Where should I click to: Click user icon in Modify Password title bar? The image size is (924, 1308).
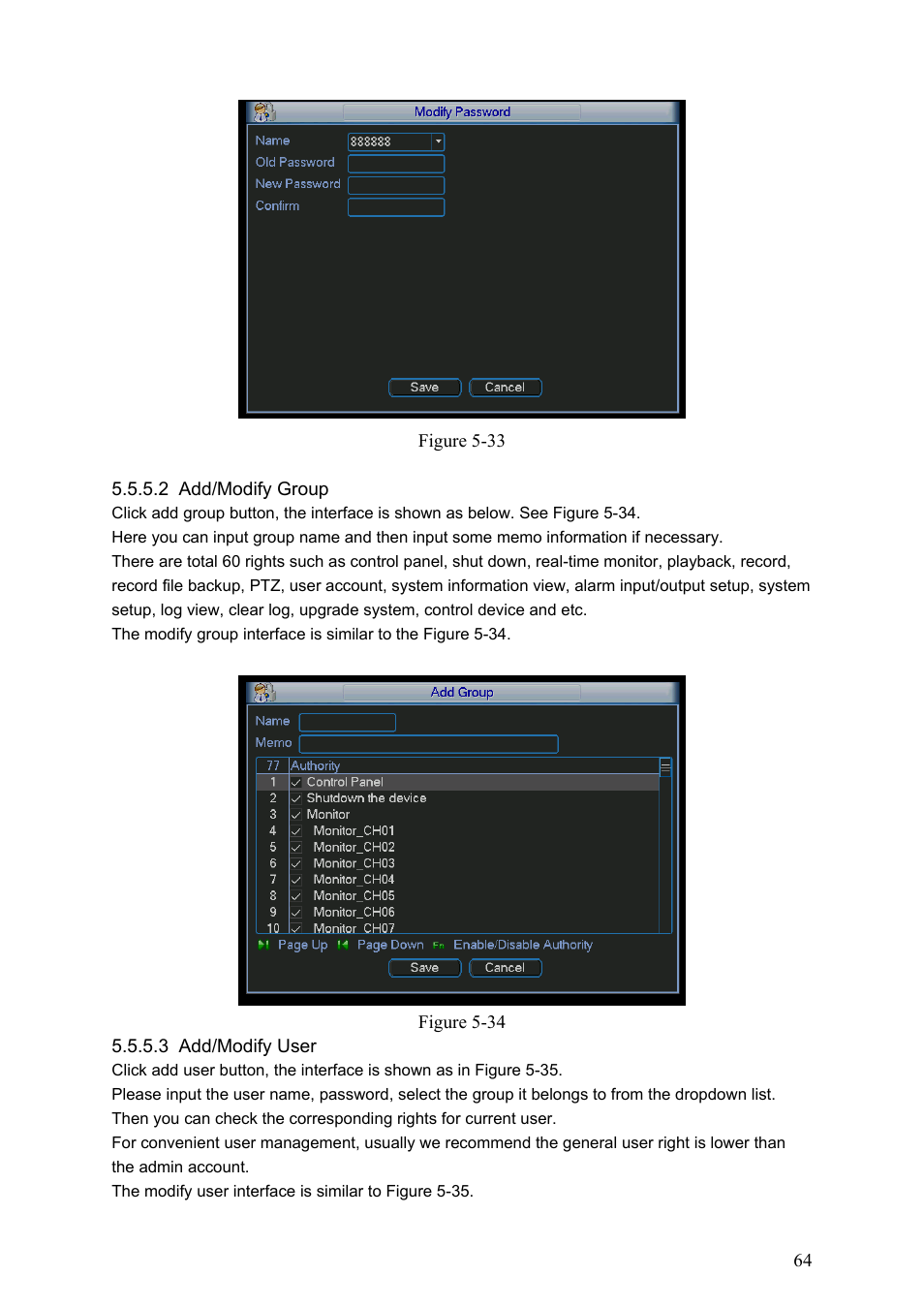(264, 112)
